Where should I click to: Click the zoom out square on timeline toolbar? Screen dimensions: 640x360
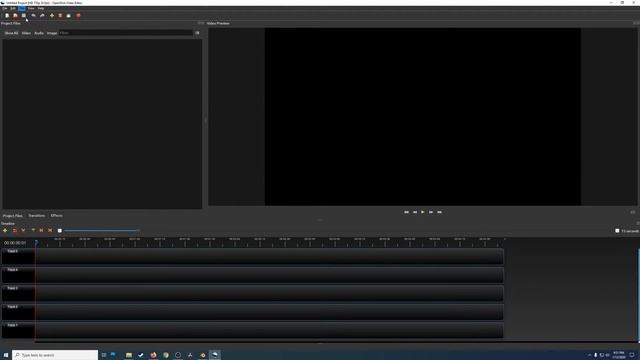coord(60,231)
